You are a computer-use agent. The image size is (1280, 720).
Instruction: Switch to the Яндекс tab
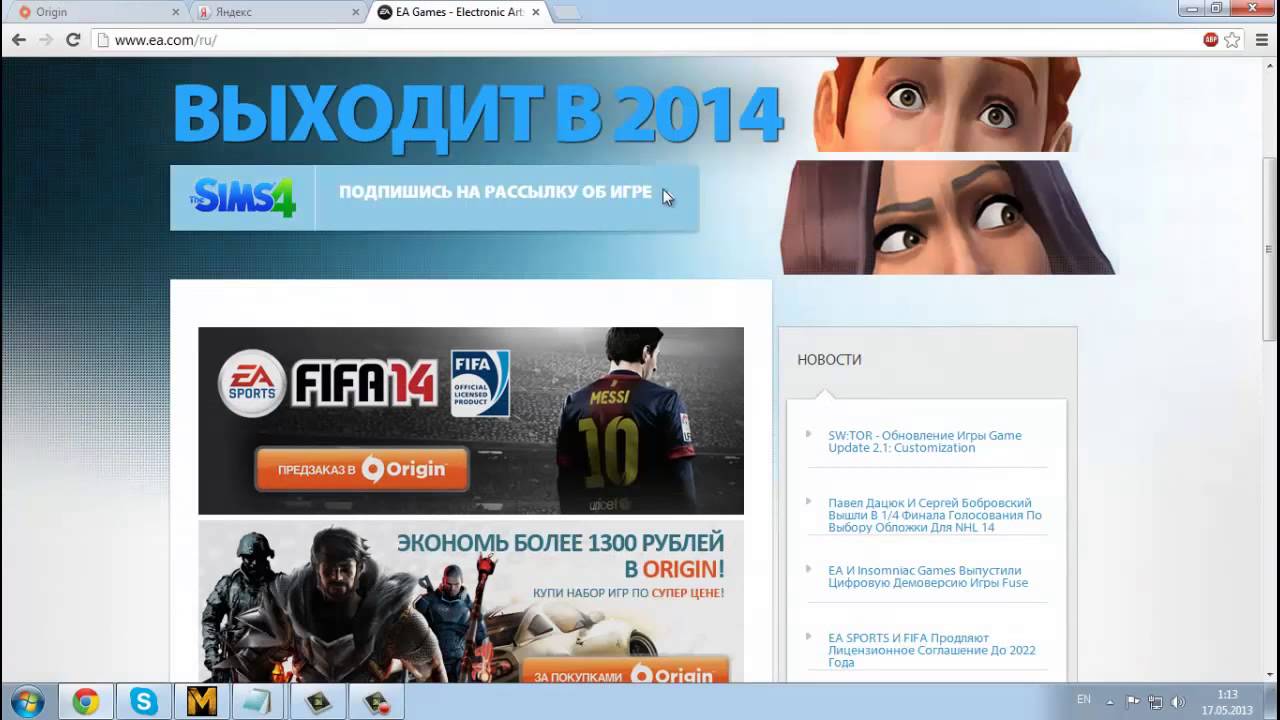pos(277,12)
